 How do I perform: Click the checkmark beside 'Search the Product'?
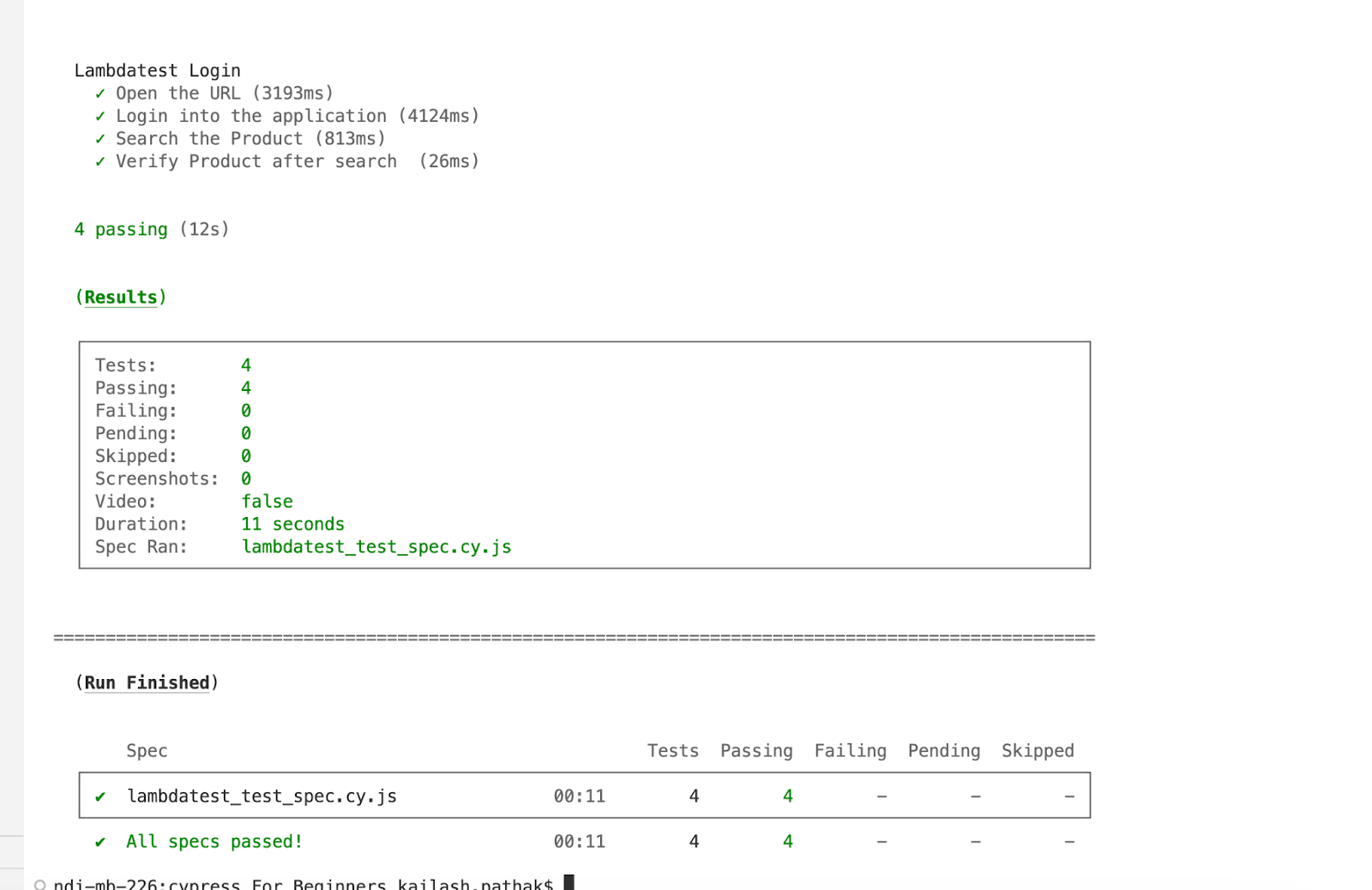100,138
